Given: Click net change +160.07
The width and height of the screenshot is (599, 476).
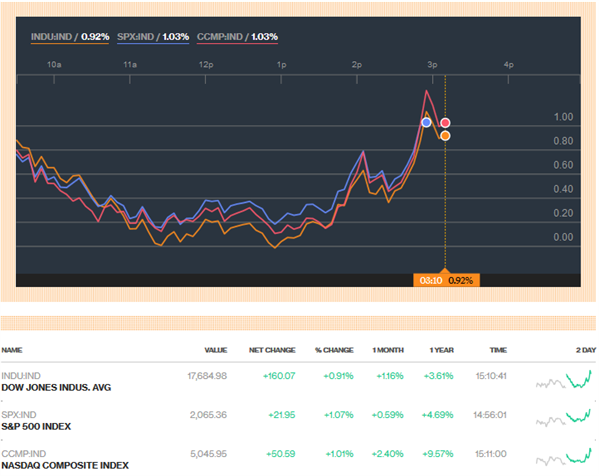Looking at the screenshot, I should [279, 376].
